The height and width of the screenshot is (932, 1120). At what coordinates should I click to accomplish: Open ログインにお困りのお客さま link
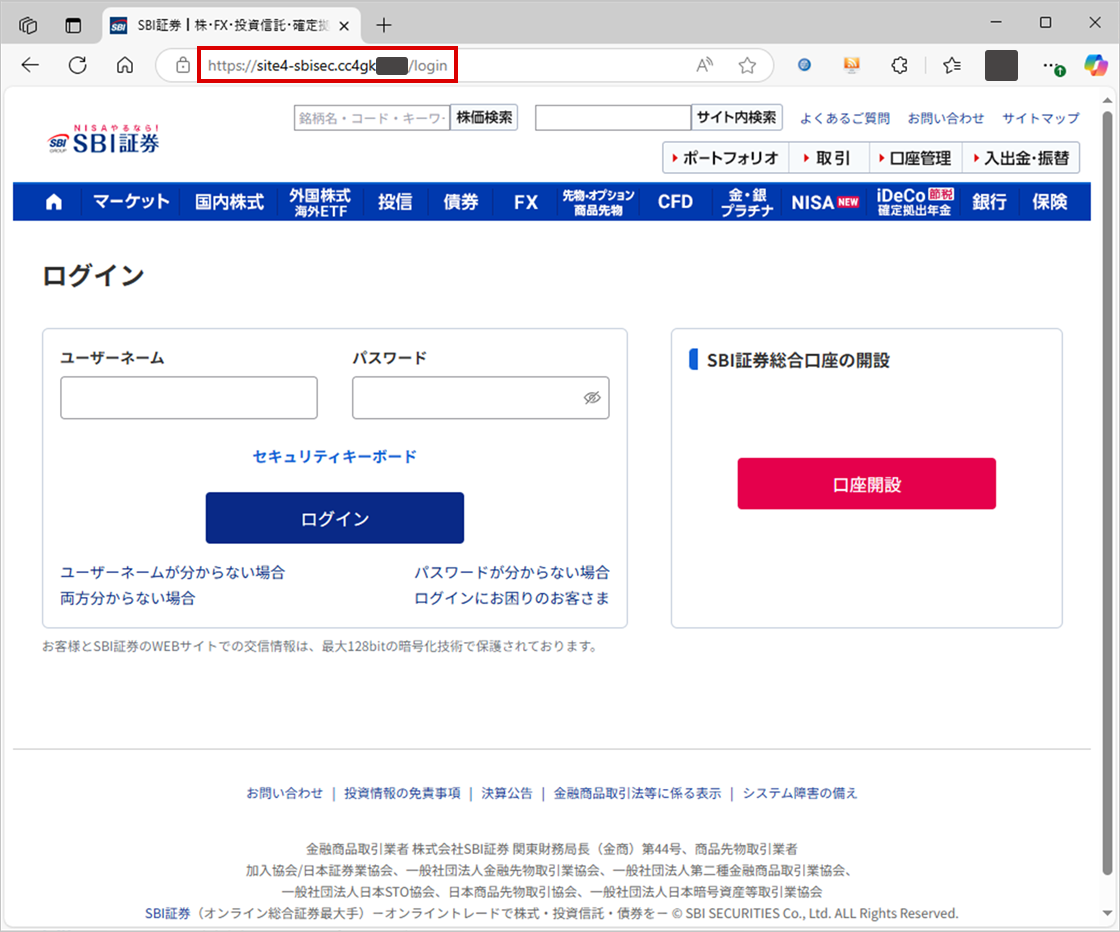tap(512, 598)
